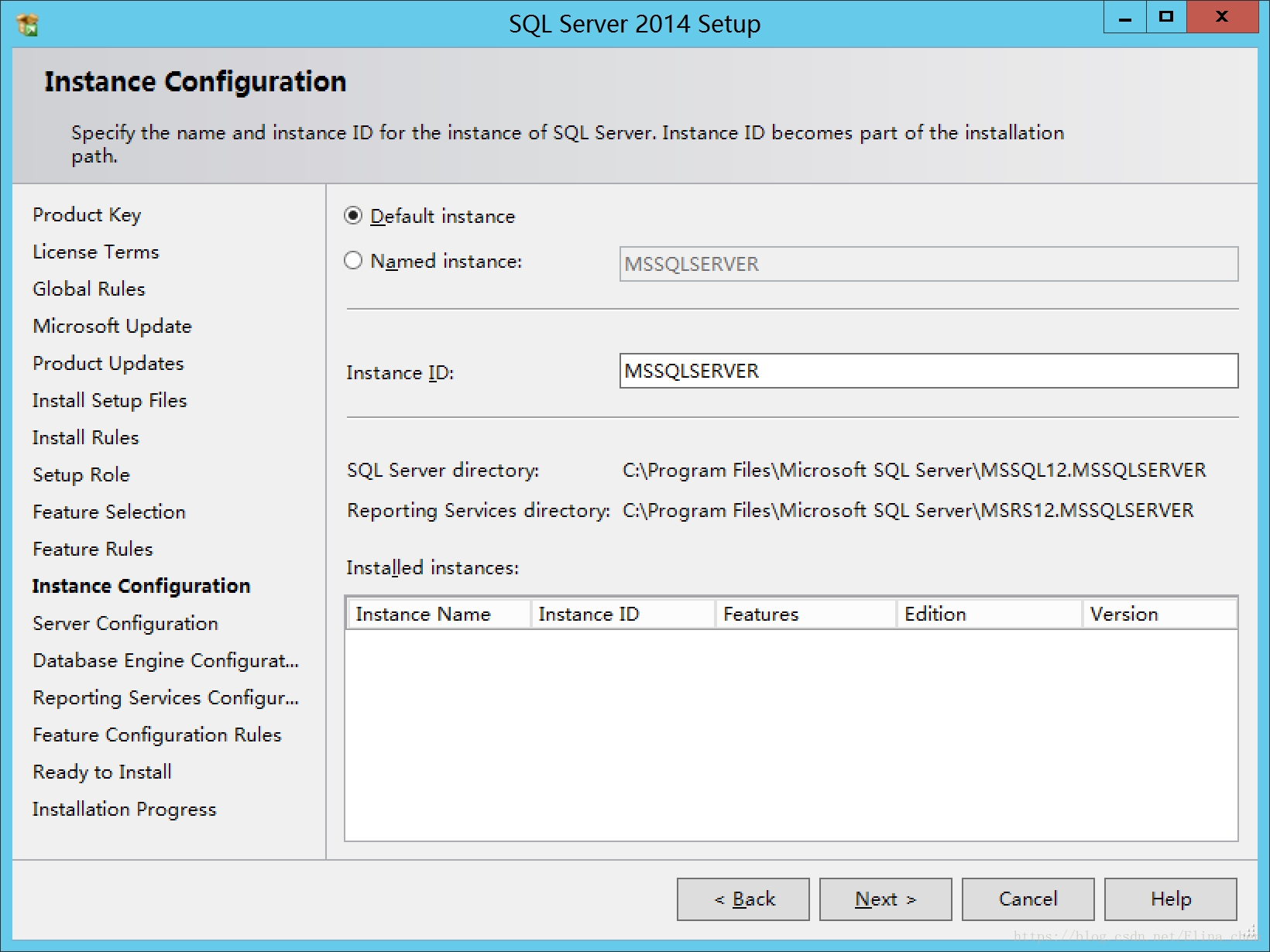Click the Back button
Viewport: 1270px width, 952px height.
743,899
